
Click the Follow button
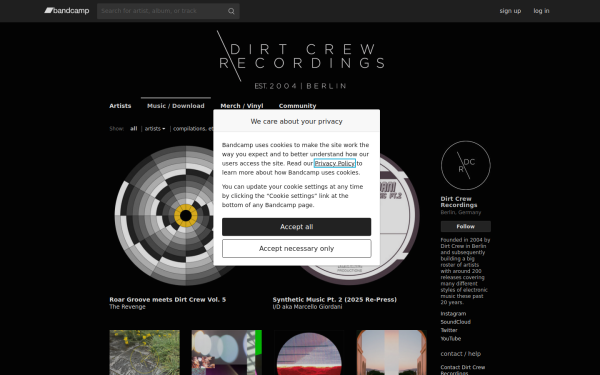click(465, 227)
